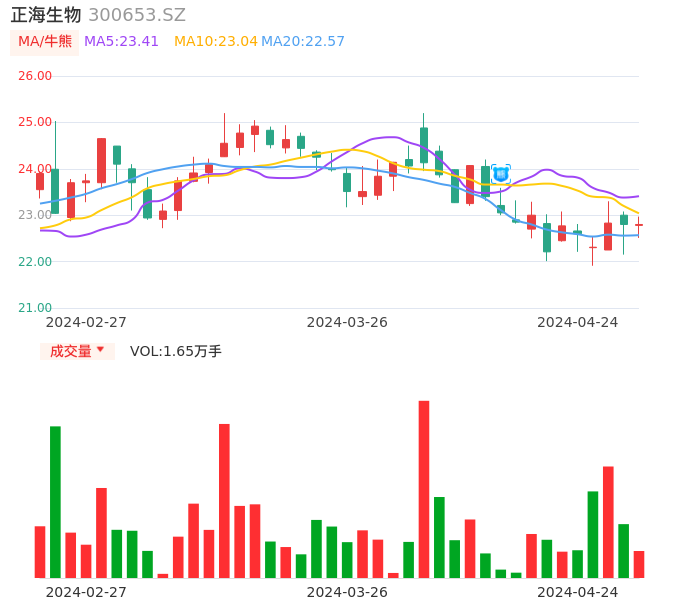Open the 成交量 indicator dropdown
The image size is (686, 606).
(77, 351)
